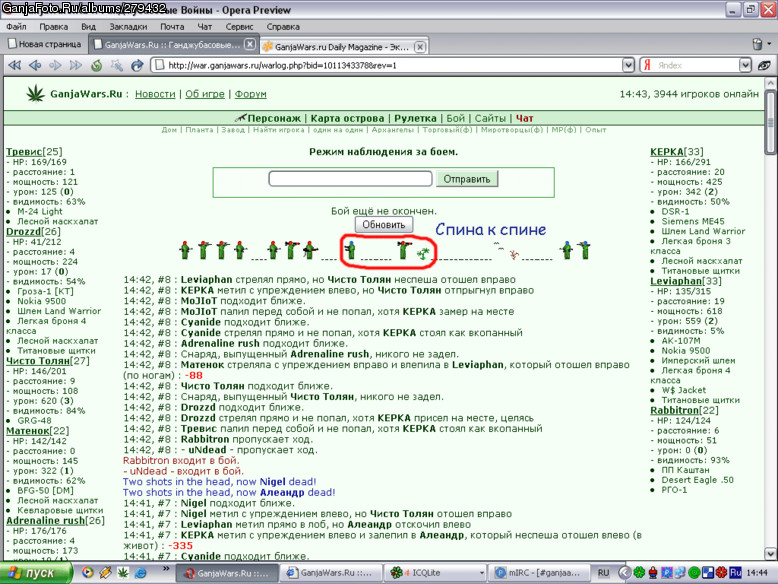The height and width of the screenshot is (584, 778).
Task: Click the rightmost soldier sprite on battlefield
Action: [585, 250]
